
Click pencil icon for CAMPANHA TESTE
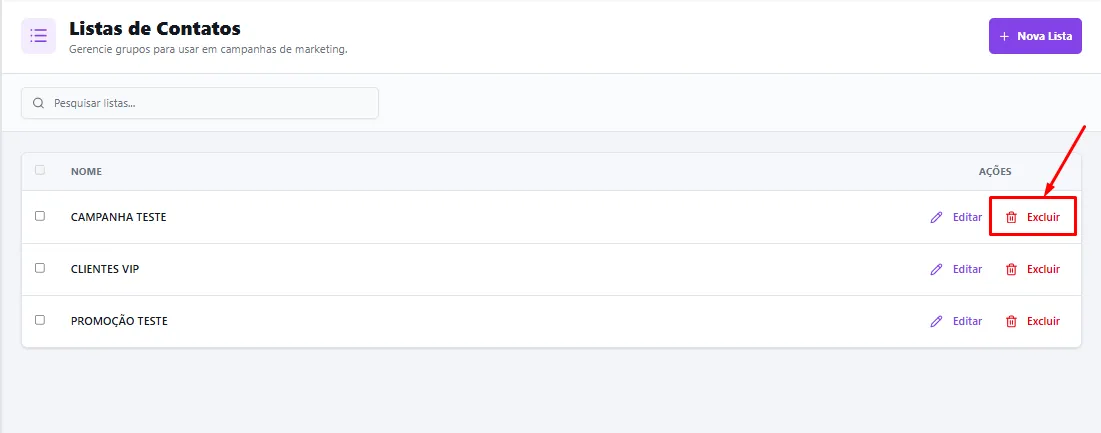936,218
